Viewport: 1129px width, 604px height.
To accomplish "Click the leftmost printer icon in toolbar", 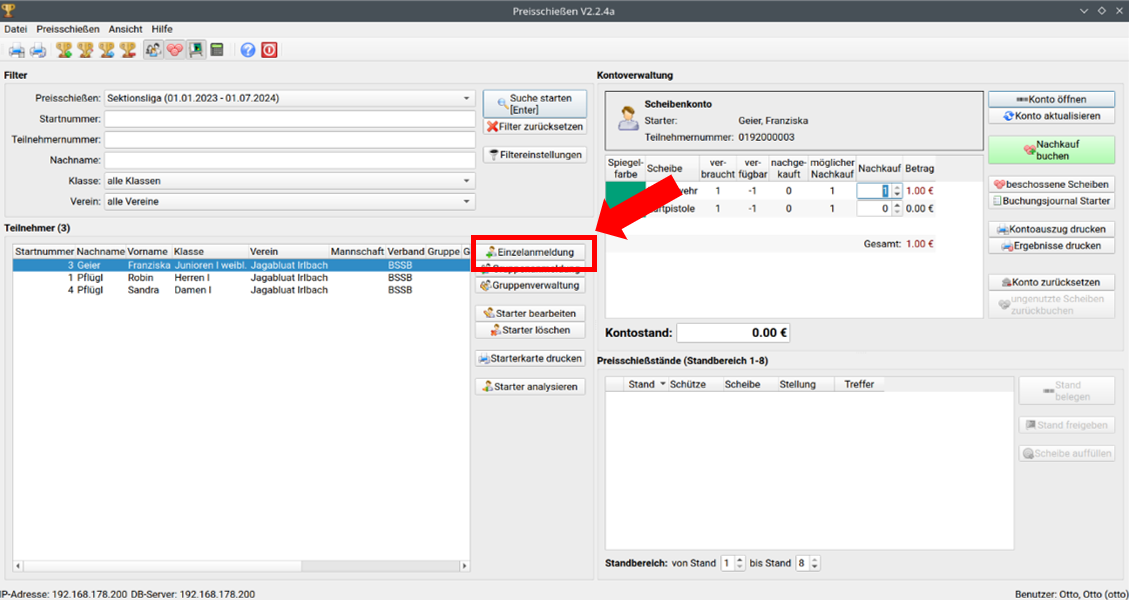I will tap(17, 50).
